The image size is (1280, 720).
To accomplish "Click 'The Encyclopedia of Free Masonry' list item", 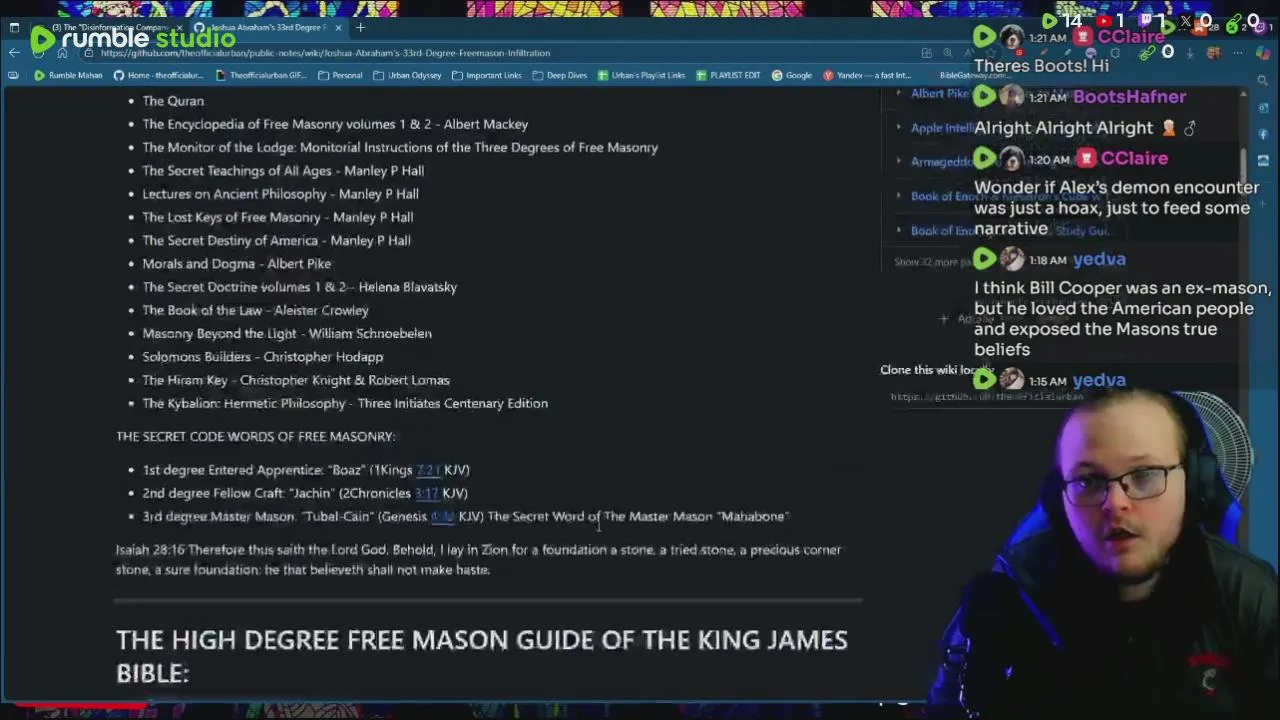I will [x=335, y=124].
